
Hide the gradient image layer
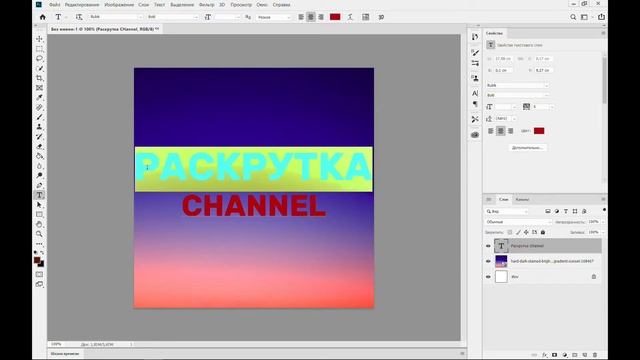click(x=488, y=261)
